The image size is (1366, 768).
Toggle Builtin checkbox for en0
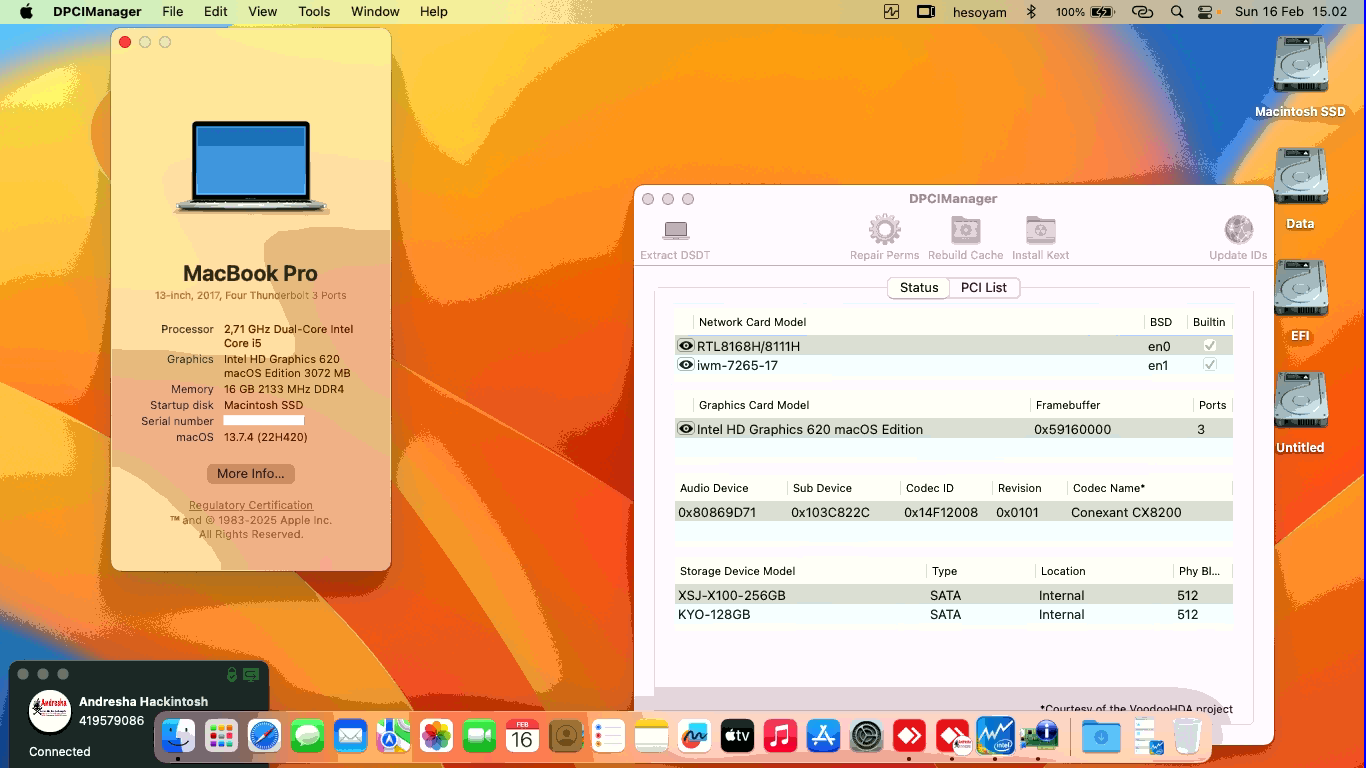tap(1209, 346)
